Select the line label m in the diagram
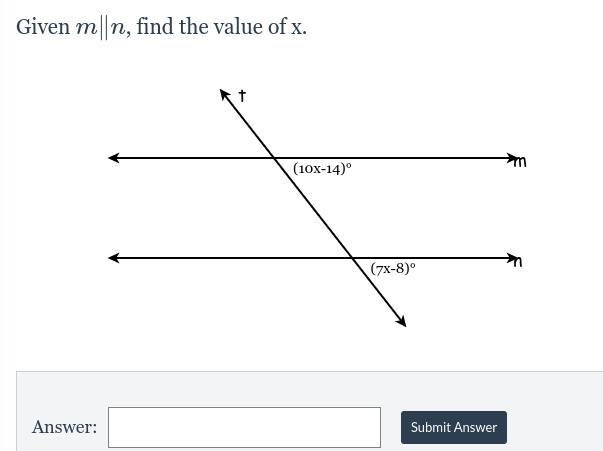603x451 pixels. pyautogui.click(x=520, y=162)
